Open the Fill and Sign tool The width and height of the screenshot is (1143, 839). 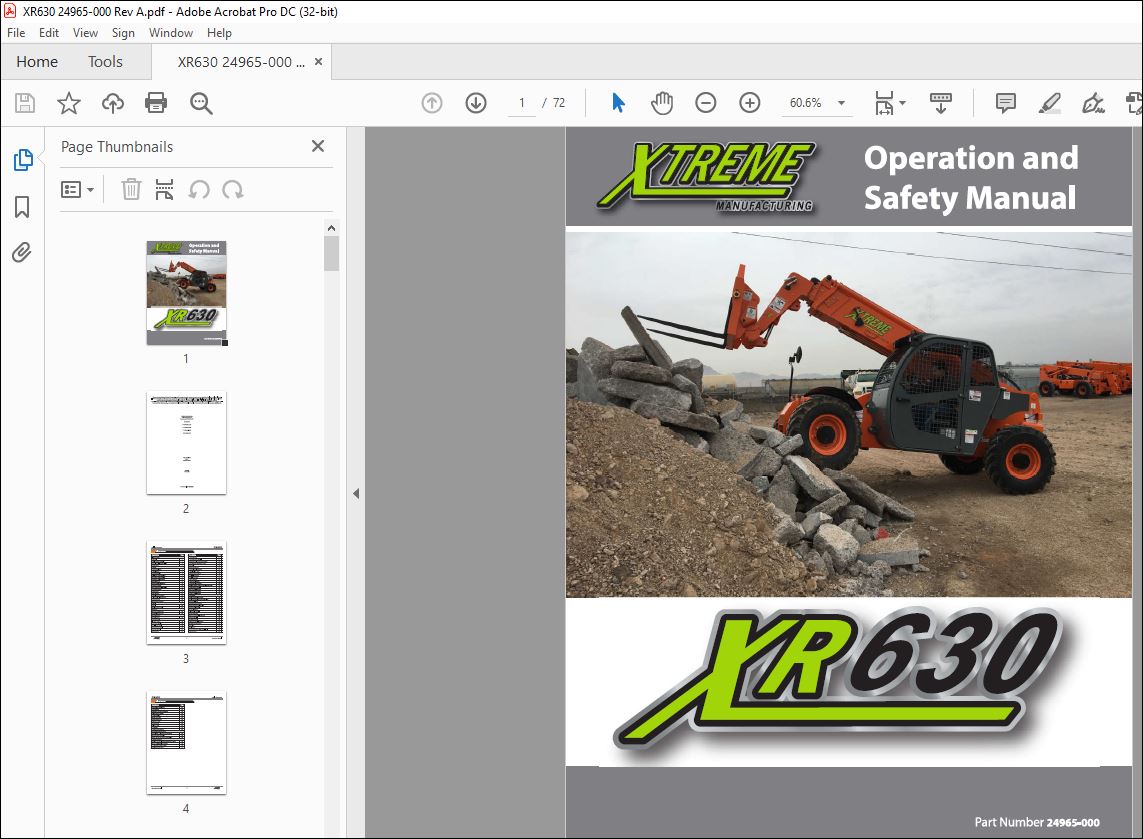1093,103
